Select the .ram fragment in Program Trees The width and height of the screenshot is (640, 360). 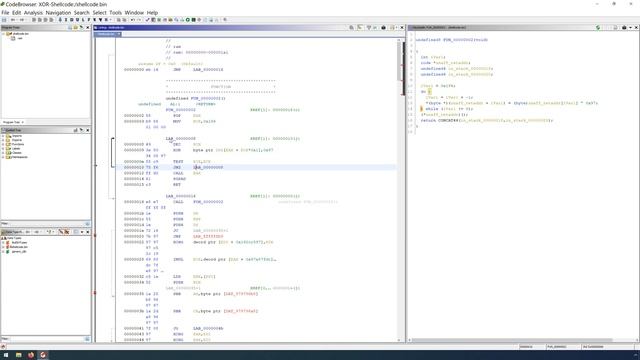[19, 38]
